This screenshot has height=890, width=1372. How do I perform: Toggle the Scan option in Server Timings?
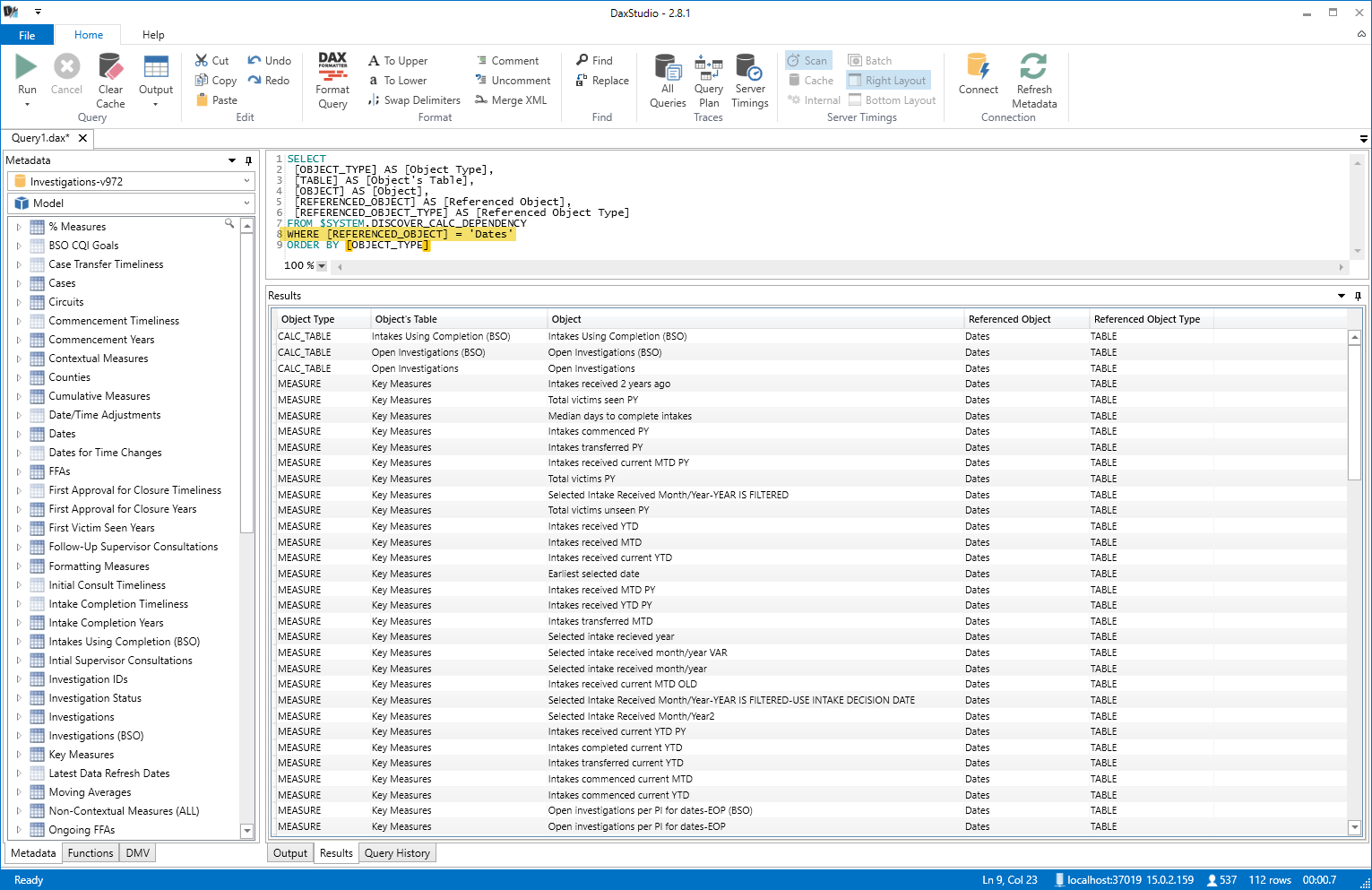[x=807, y=59]
